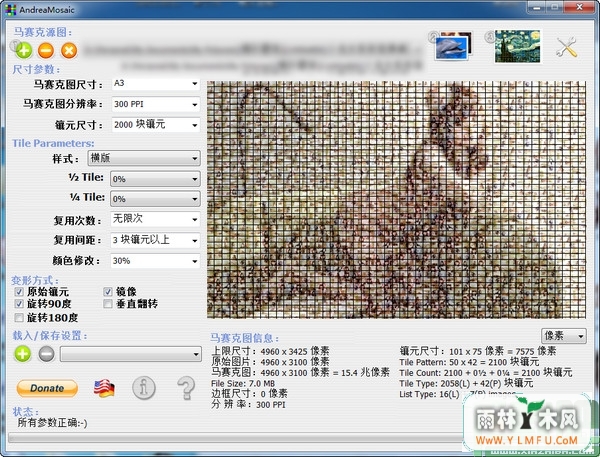Click the Donate button

(x=47, y=388)
